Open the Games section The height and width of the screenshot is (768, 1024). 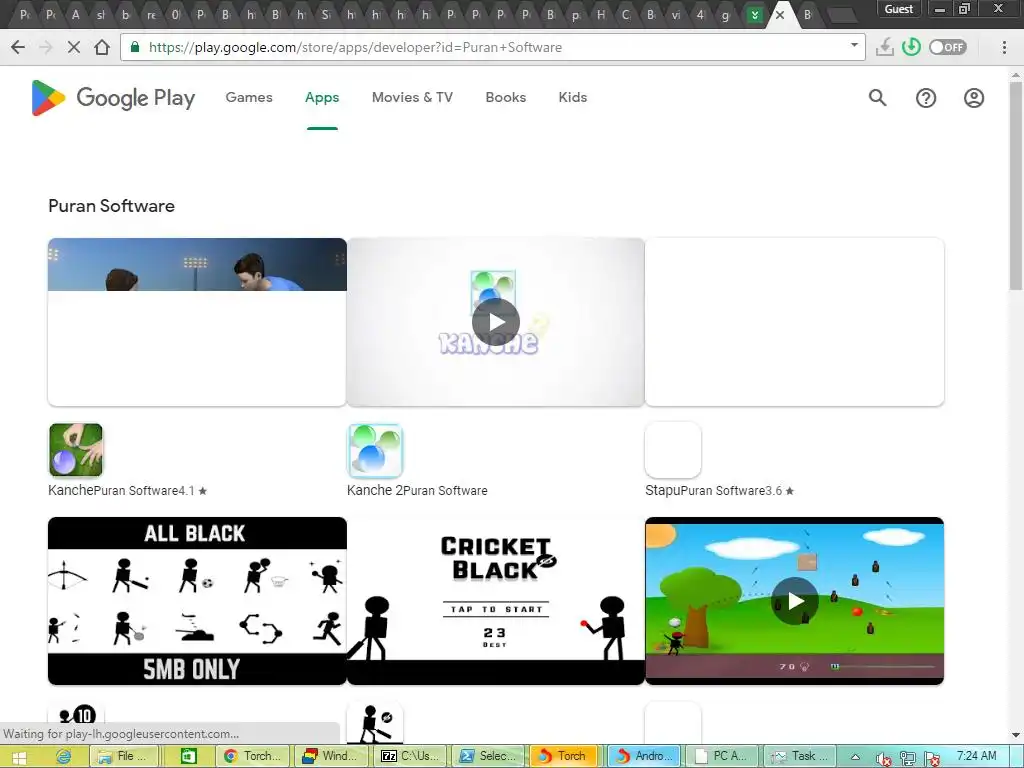coord(249,97)
